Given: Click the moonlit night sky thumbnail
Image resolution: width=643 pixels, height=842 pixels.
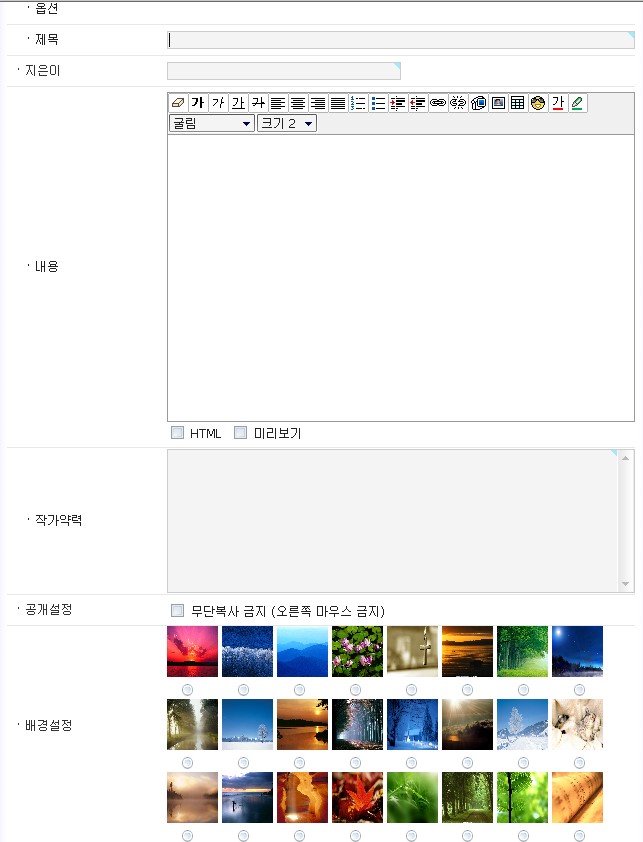Looking at the screenshot, I should [577, 651].
